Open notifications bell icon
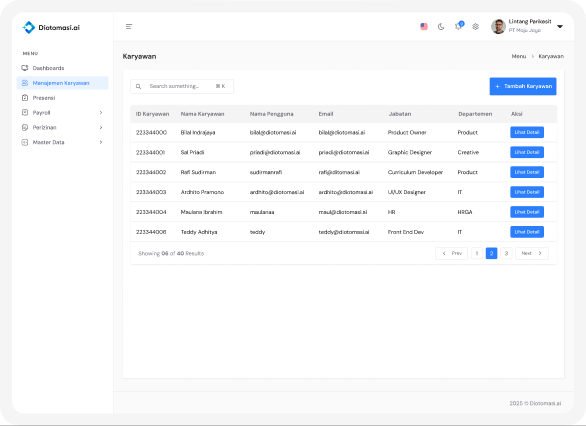Screen dimensions: 586x426 coord(459,26)
